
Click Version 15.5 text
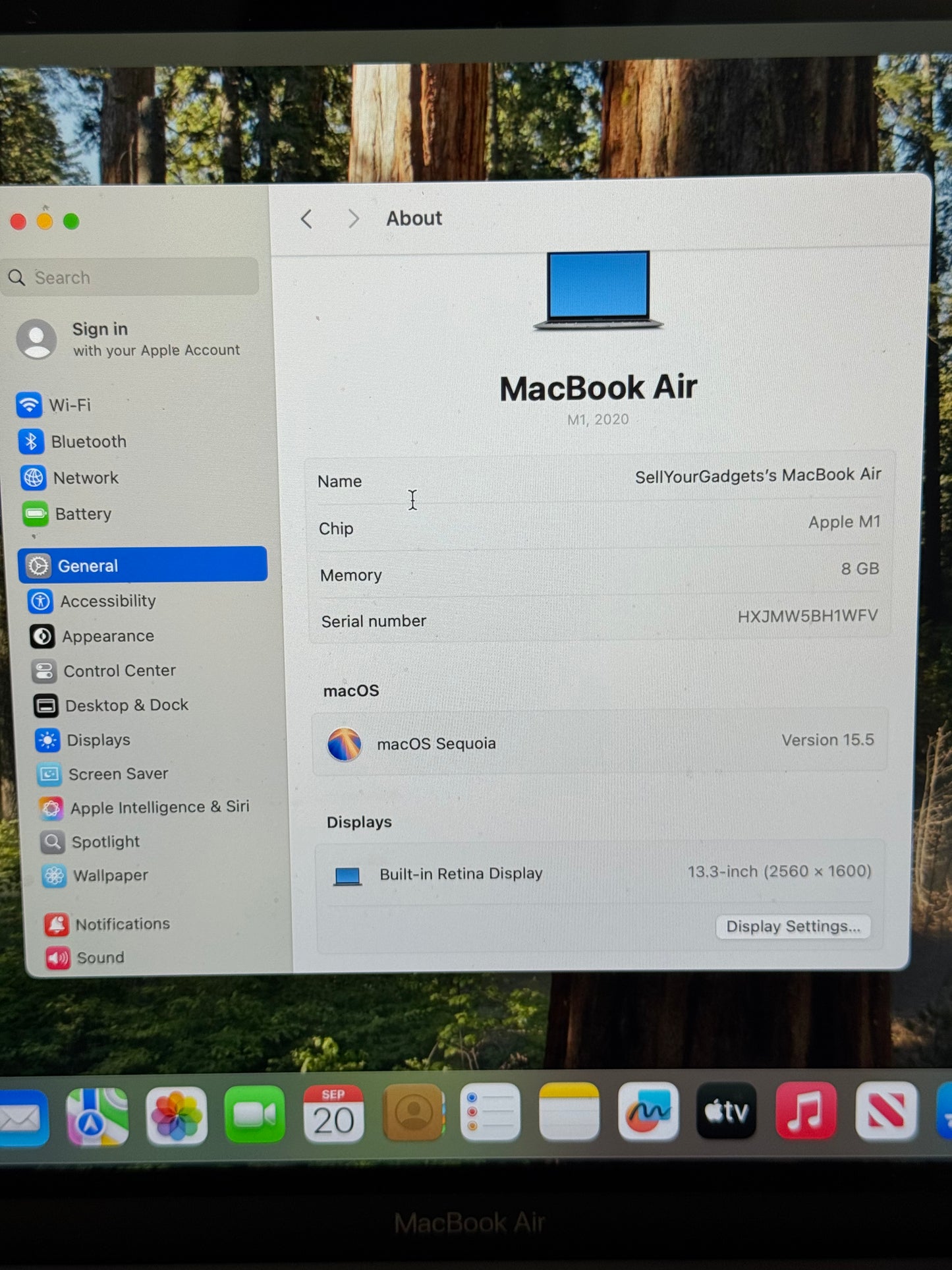coord(827,739)
